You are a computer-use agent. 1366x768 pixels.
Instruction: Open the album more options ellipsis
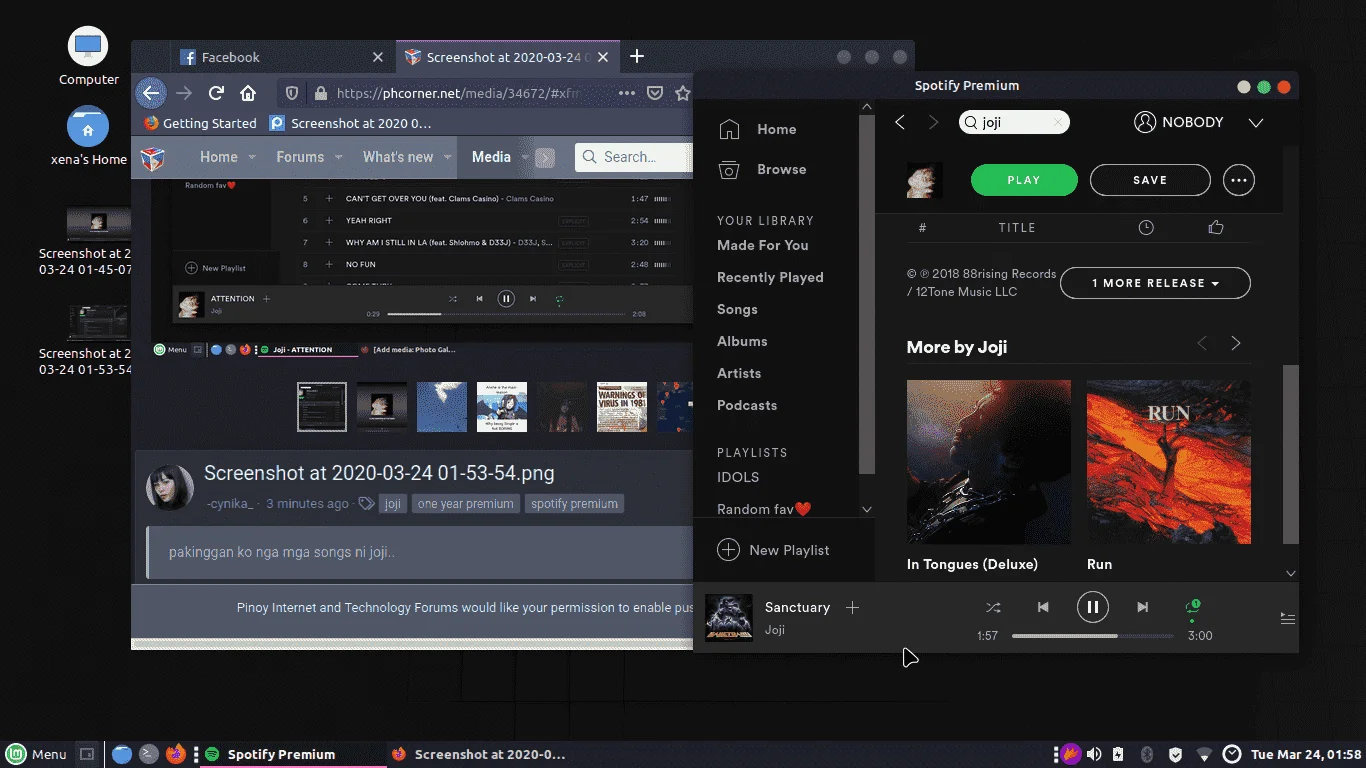(1239, 180)
